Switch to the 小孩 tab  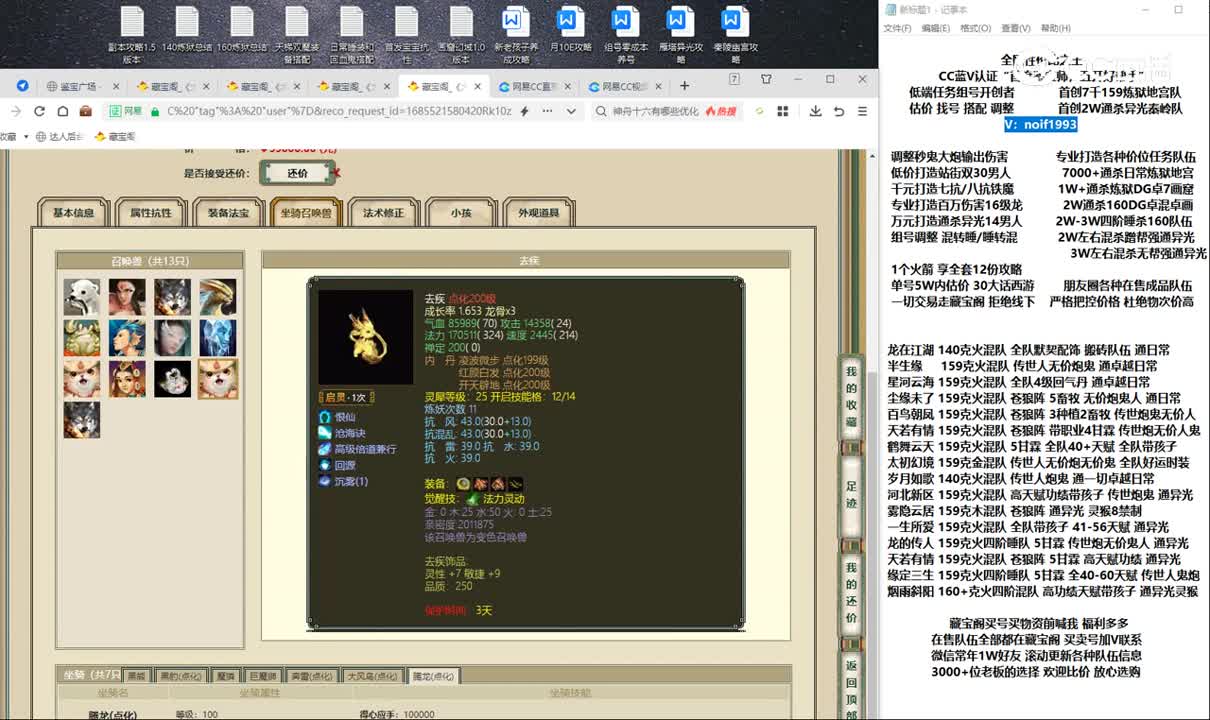[x=461, y=213]
